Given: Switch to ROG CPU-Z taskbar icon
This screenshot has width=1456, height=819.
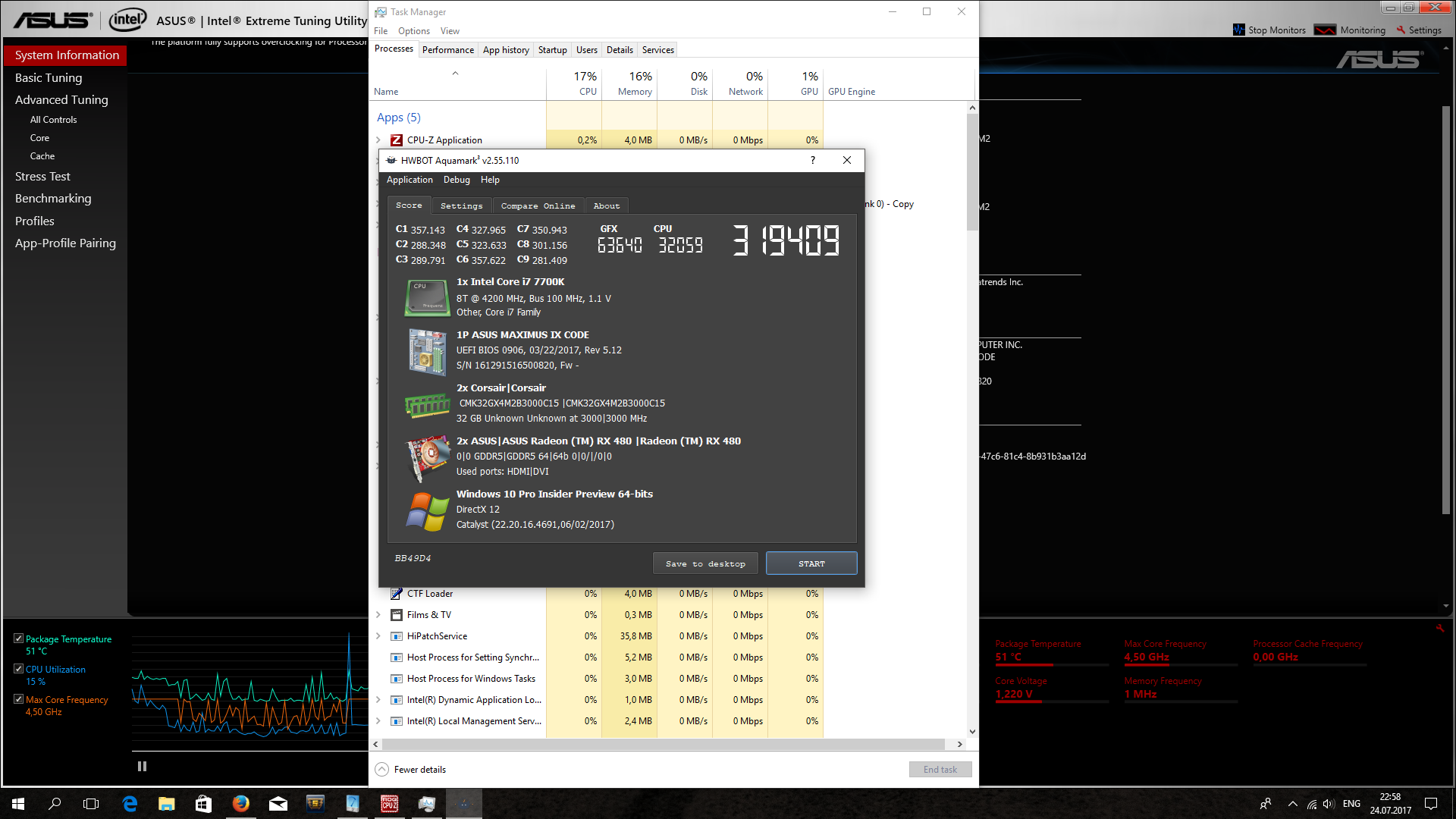Looking at the screenshot, I should [x=390, y=804].
